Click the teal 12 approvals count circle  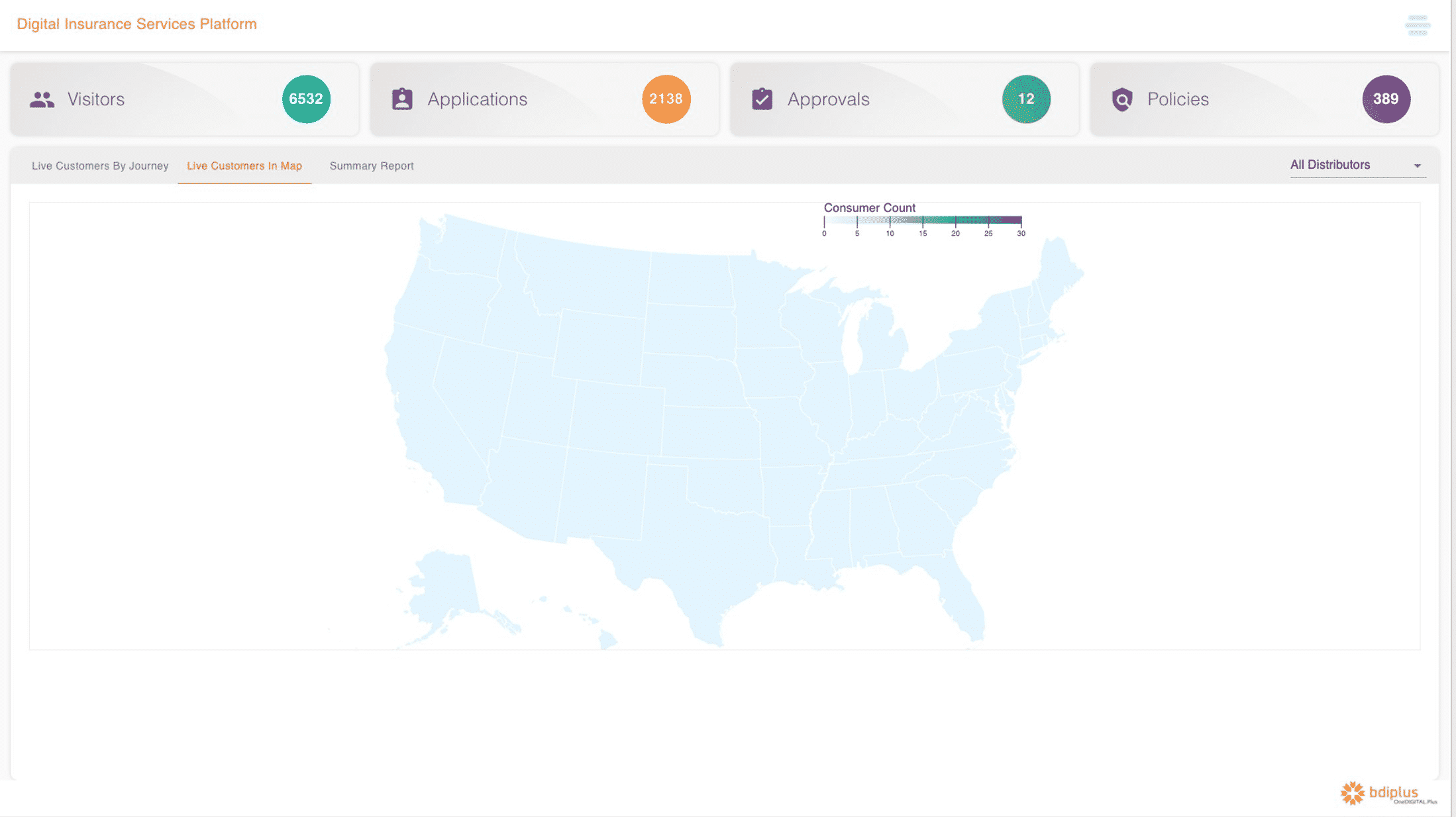click(x=1025, y=99)
